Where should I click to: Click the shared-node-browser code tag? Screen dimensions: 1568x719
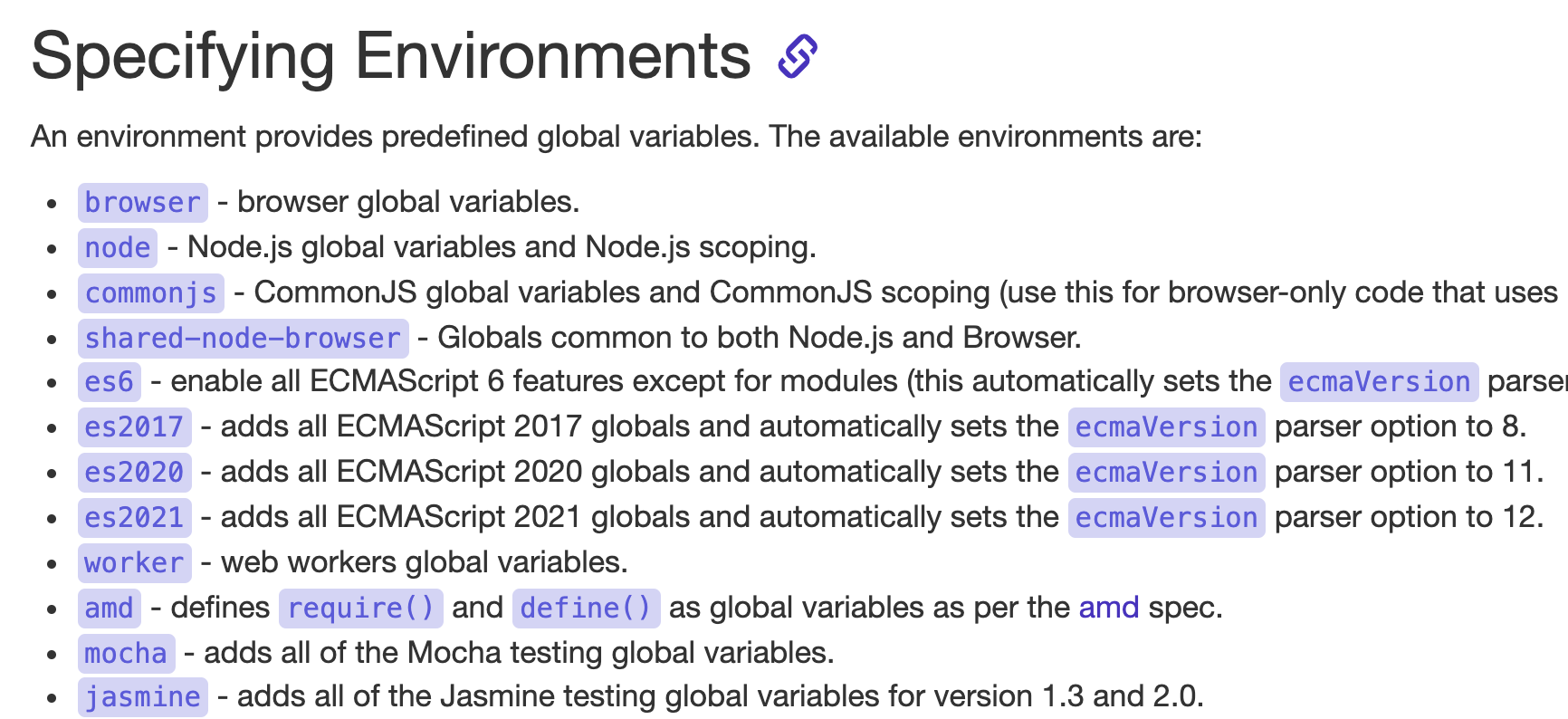[x=243, y=338]
